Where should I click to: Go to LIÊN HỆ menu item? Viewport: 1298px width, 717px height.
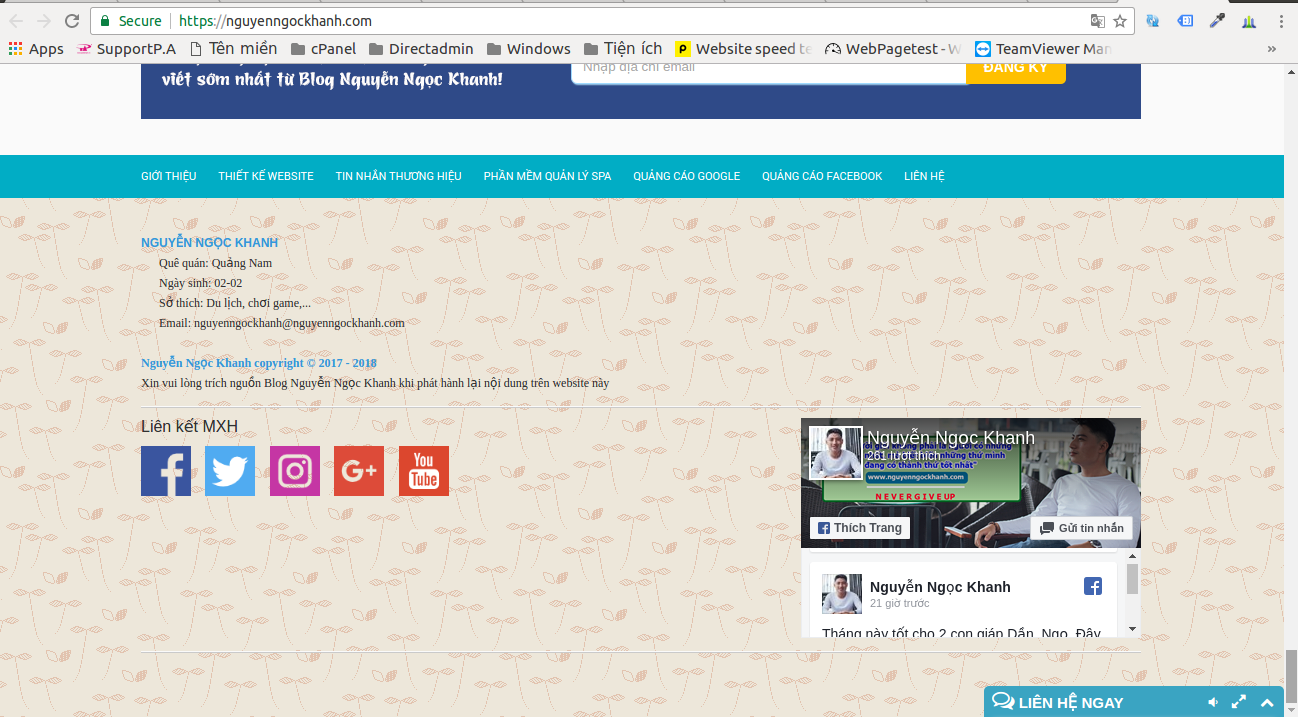[x=924, y=176]
